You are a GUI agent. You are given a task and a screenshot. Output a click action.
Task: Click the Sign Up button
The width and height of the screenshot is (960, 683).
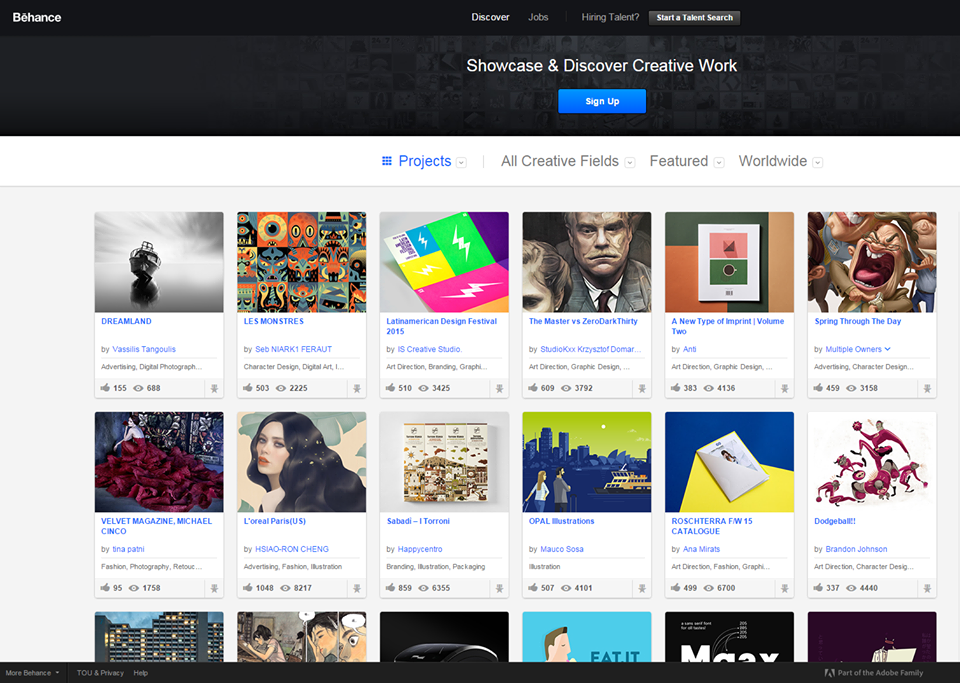(602, 101)
